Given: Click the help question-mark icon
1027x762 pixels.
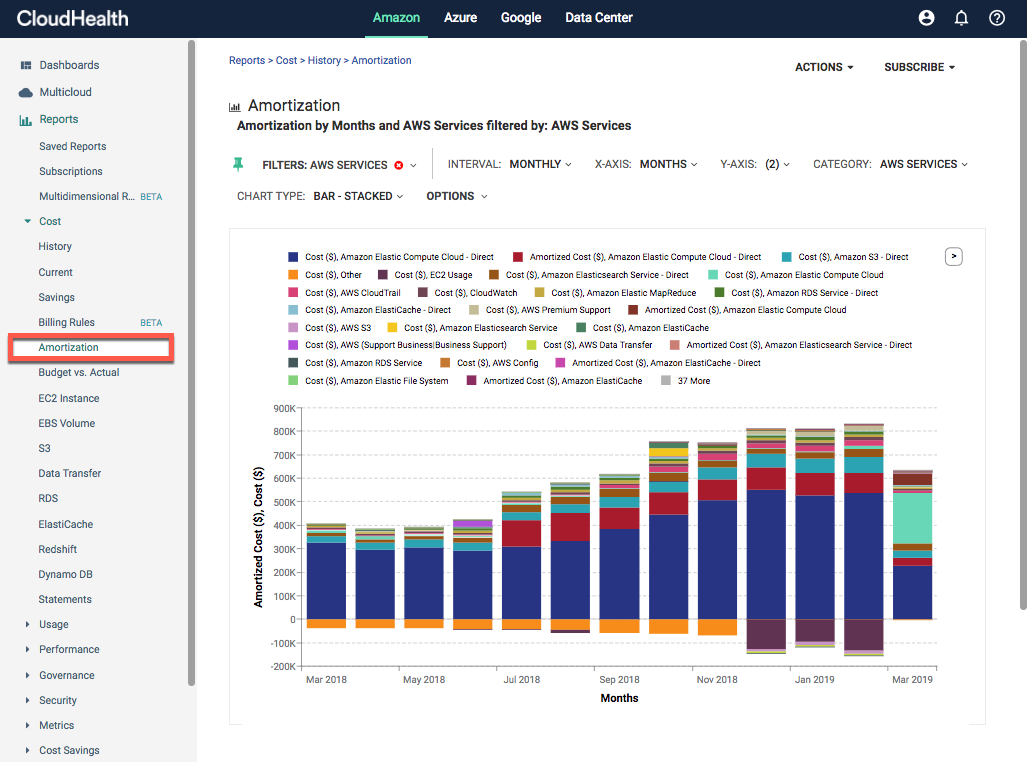Looking at the screenshot, I should [x=996, y=17].
